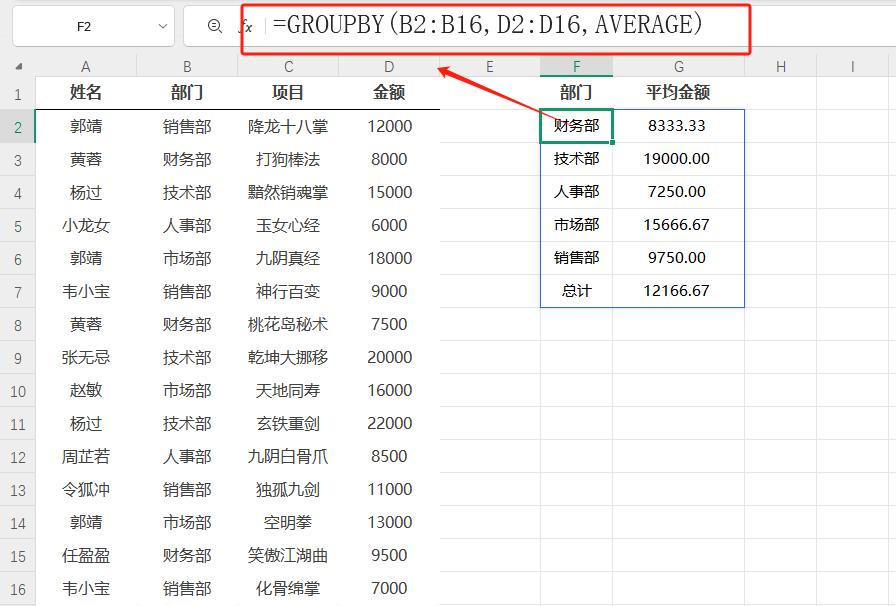Click the cell with 7250.00

tap(678, 192)
